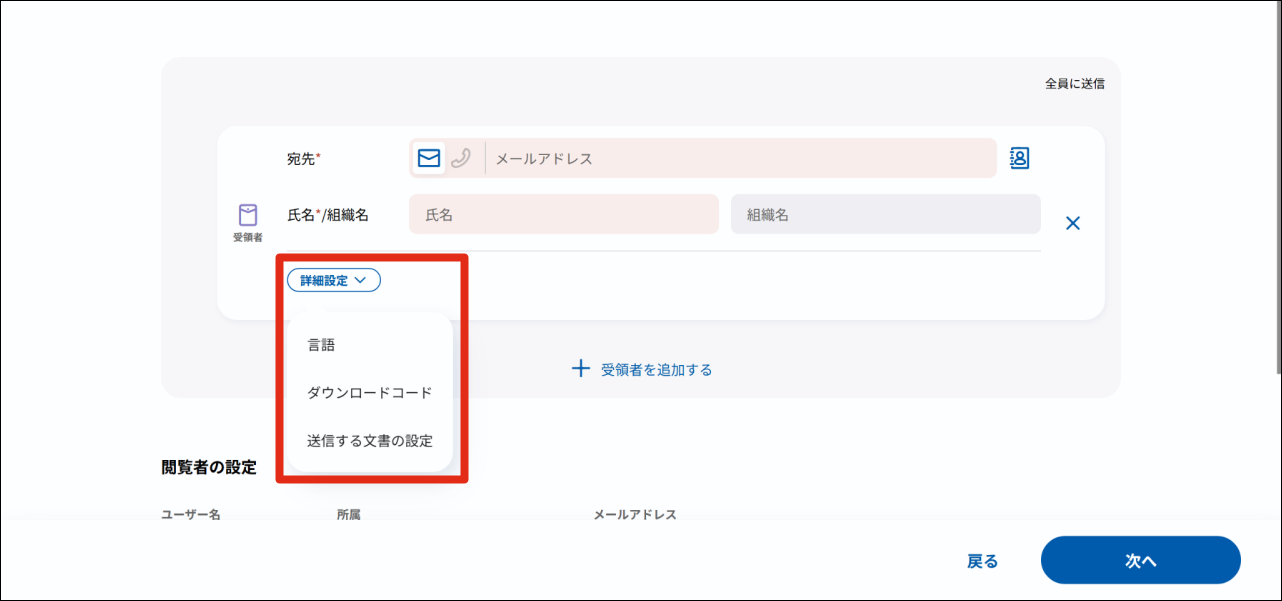Click into the 氏名 text field
Image resolution: width=1282 pixels, height=601 pixels.
pos(564,214)
